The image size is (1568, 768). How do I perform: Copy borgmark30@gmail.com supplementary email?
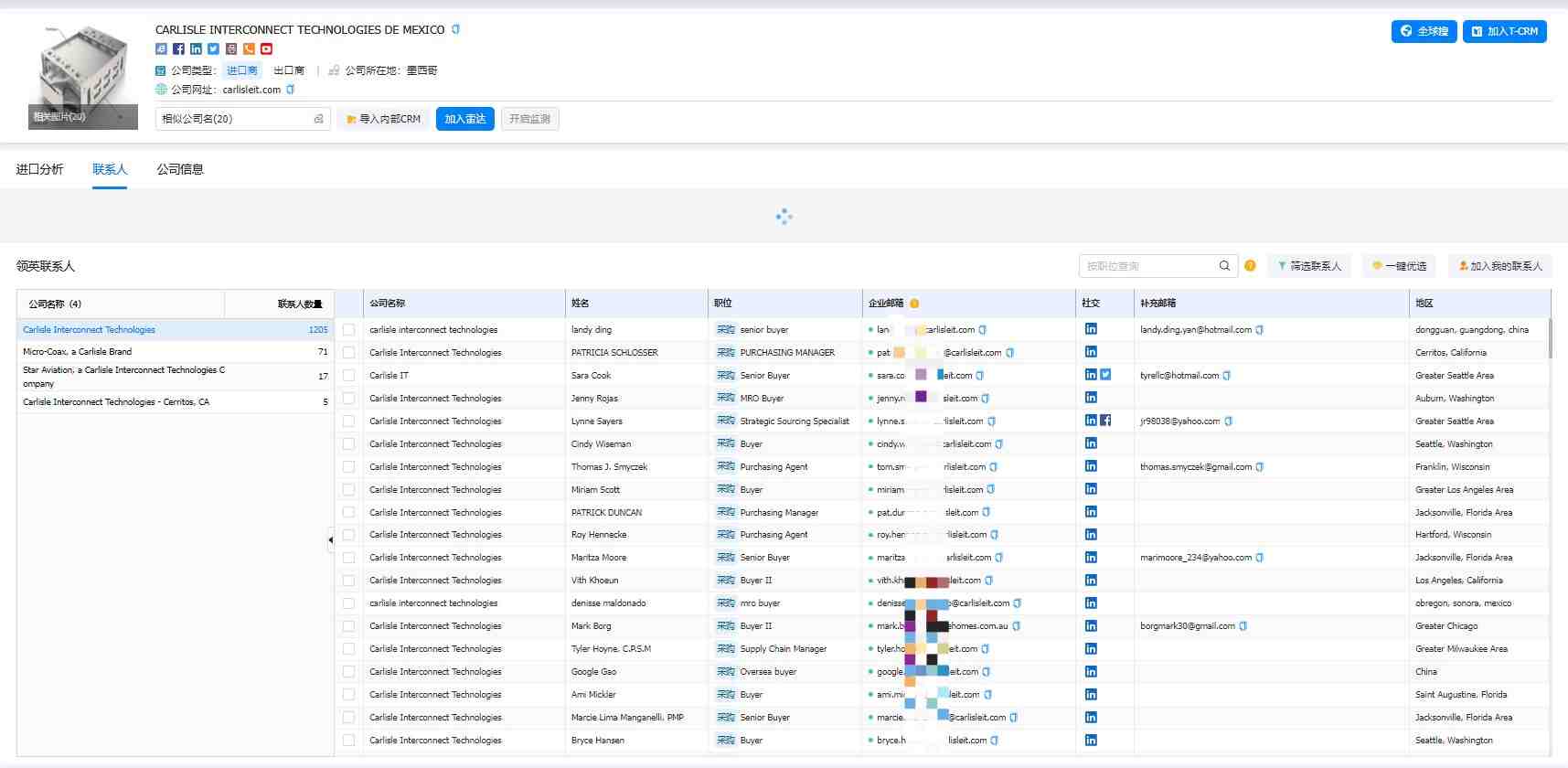click(1243, 626)
